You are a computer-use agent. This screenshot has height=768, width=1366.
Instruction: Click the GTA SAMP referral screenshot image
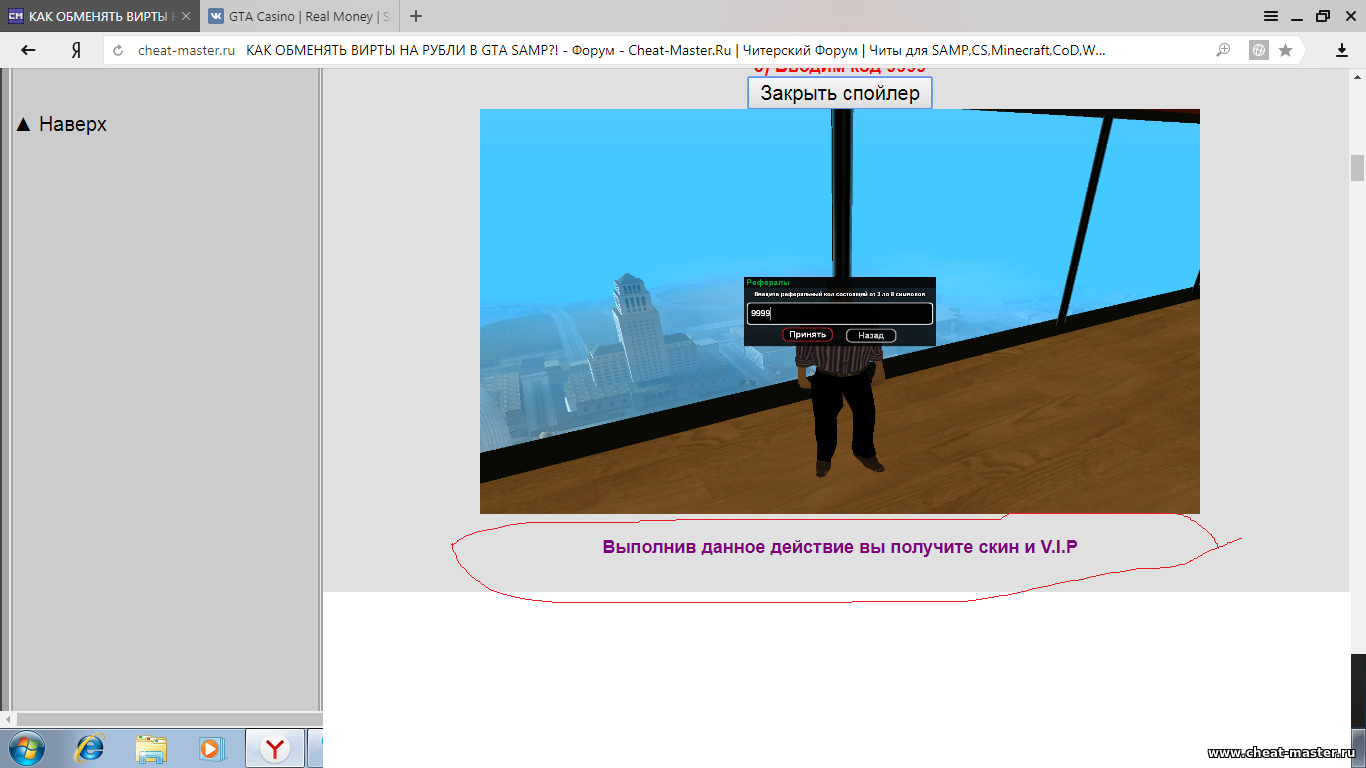(839, 311)
